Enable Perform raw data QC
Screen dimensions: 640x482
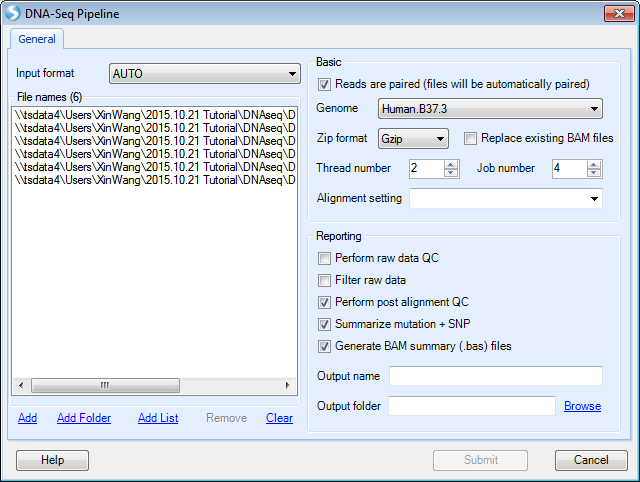click(324, 258)
